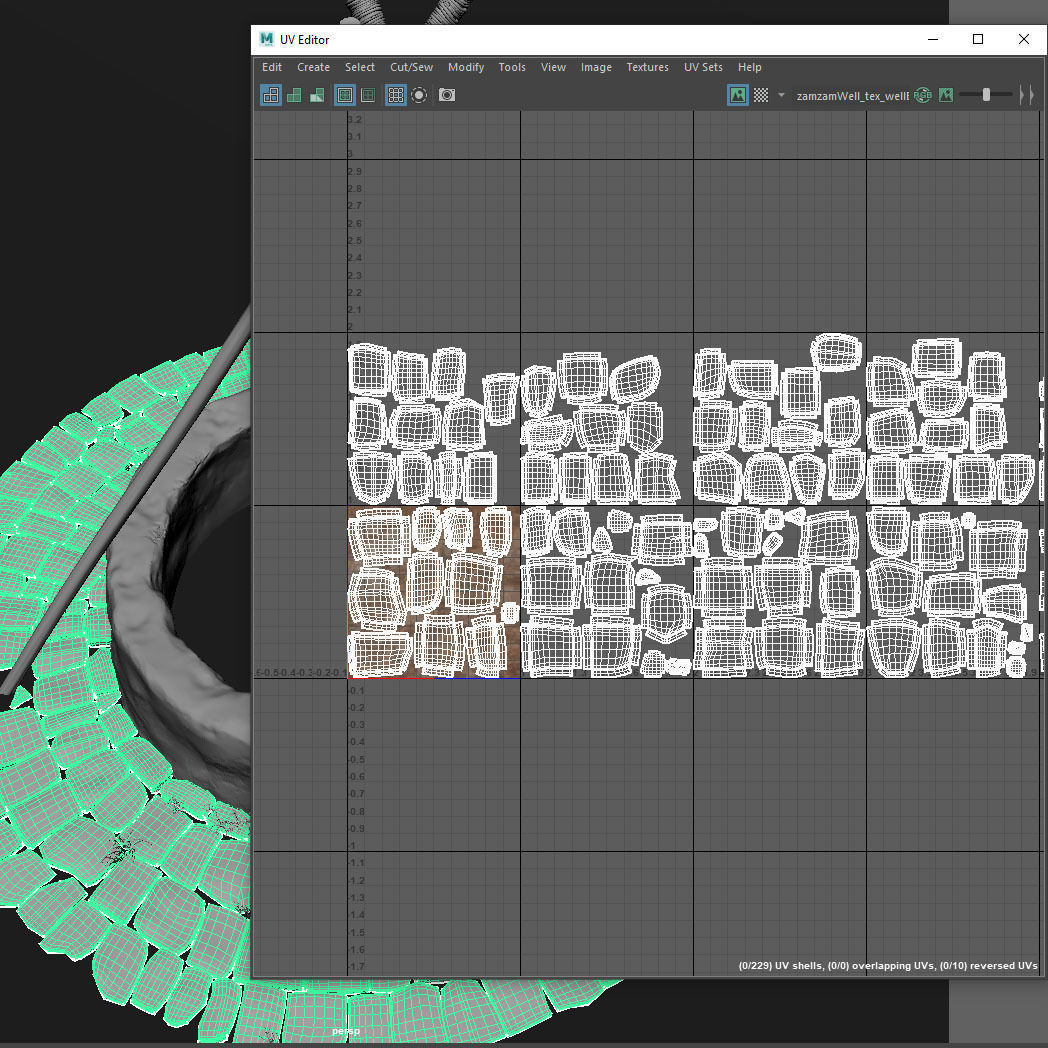
Task: Minimize the UV Editor window
Action: [933, 39]
